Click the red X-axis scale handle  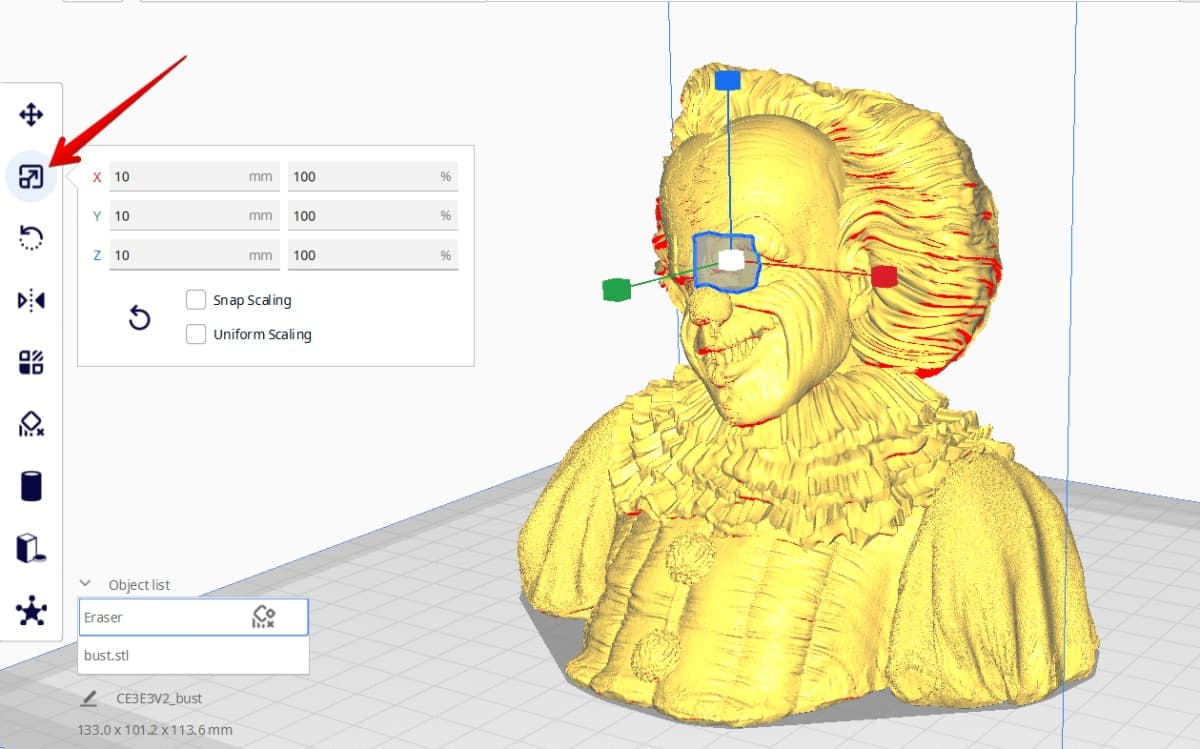point(884,277)
